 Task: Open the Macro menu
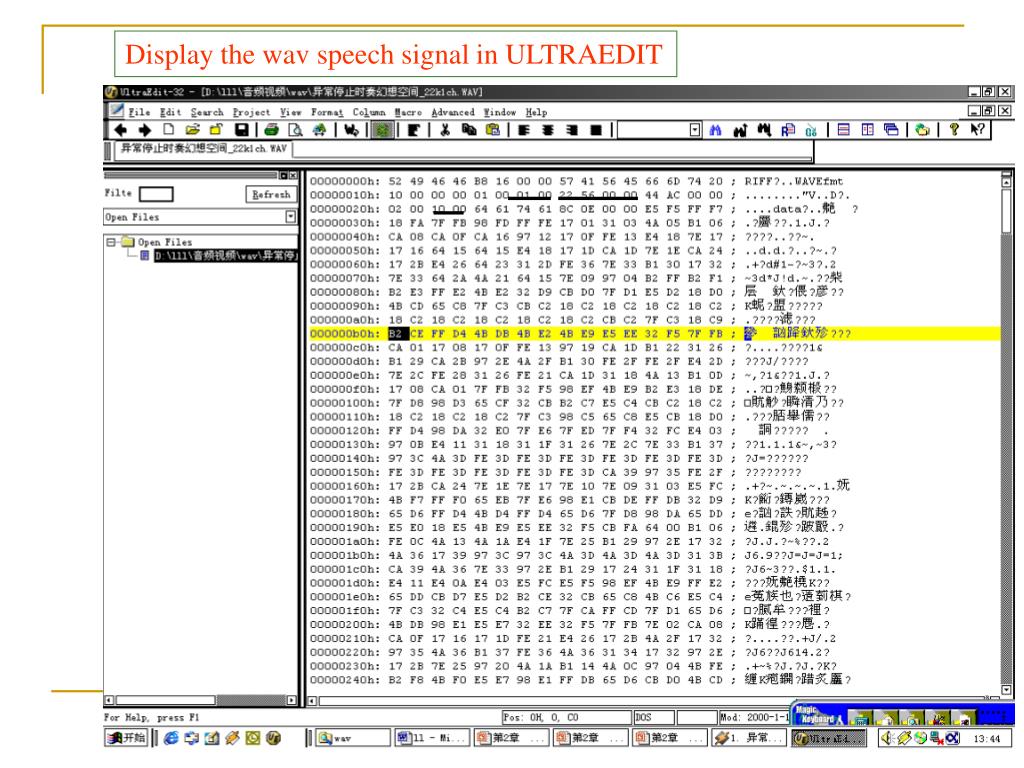408,112
